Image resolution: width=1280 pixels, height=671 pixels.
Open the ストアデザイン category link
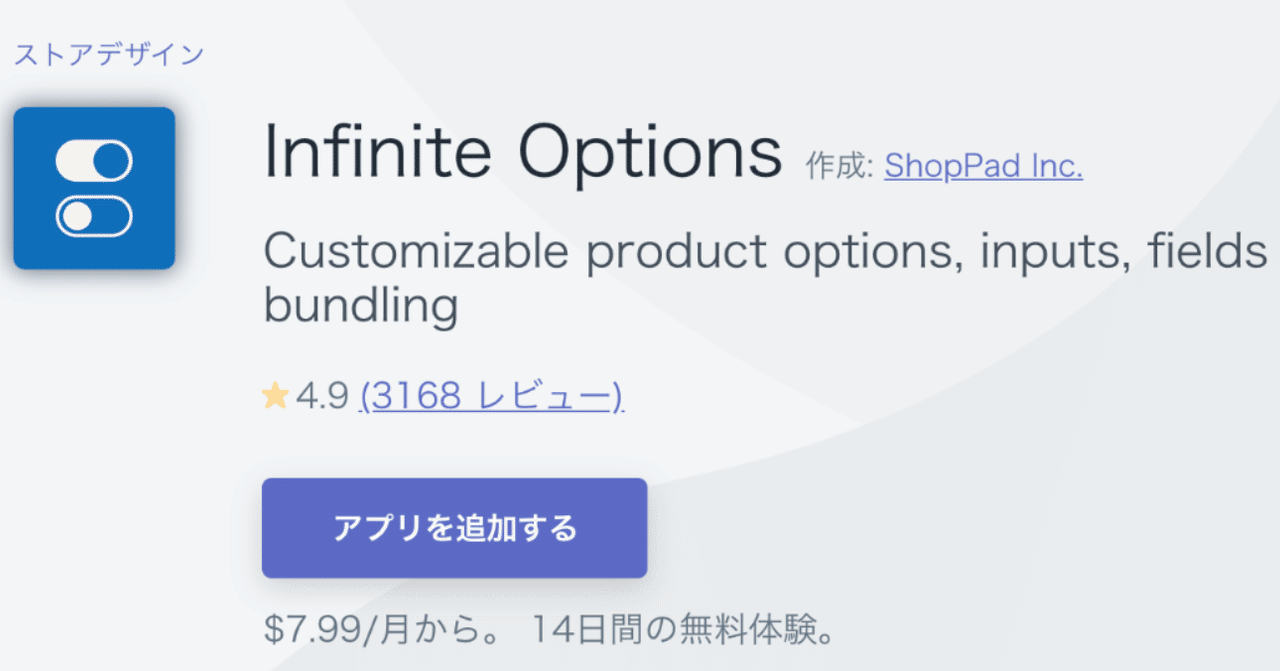(x=108, y=53)
